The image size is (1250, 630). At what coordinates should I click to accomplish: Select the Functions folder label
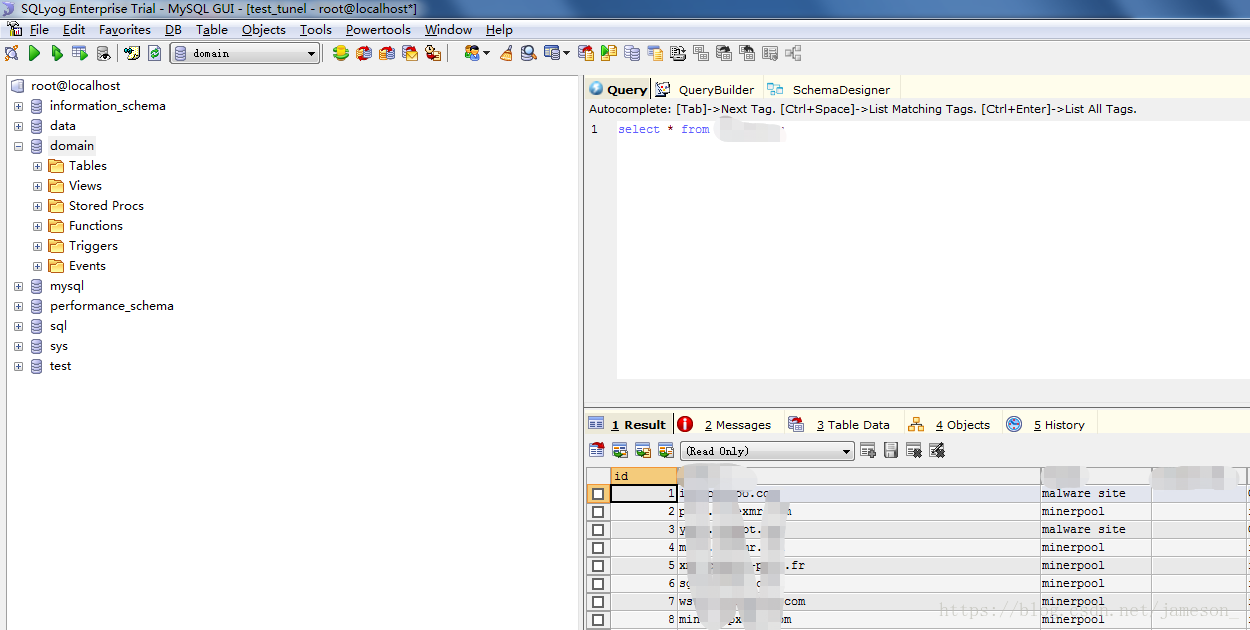(96, 226)
